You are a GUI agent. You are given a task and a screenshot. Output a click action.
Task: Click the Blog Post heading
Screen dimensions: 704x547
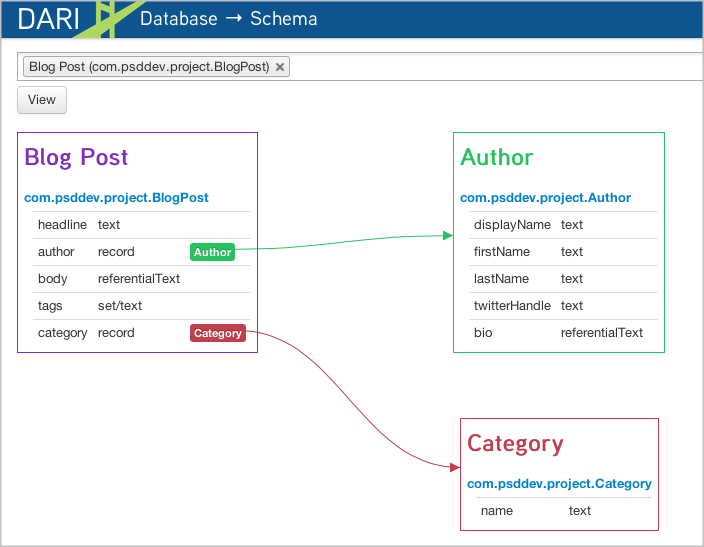(76, 158)
